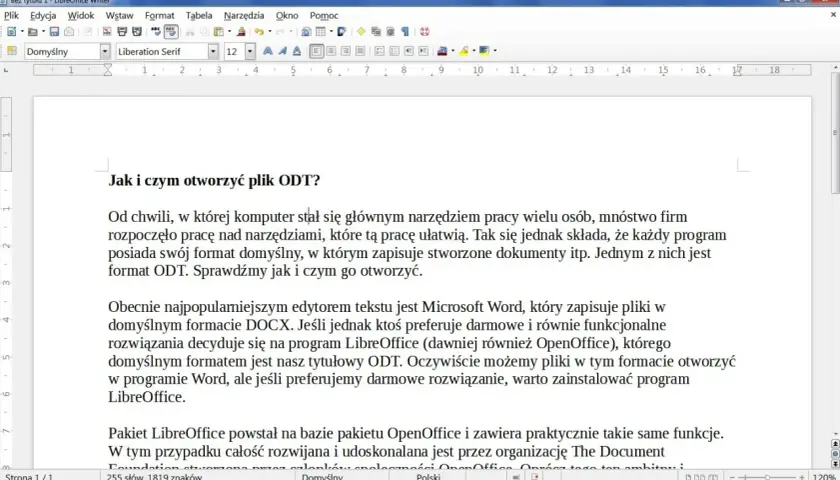Open the Navigator compass icon

click(x=361, y=32)
